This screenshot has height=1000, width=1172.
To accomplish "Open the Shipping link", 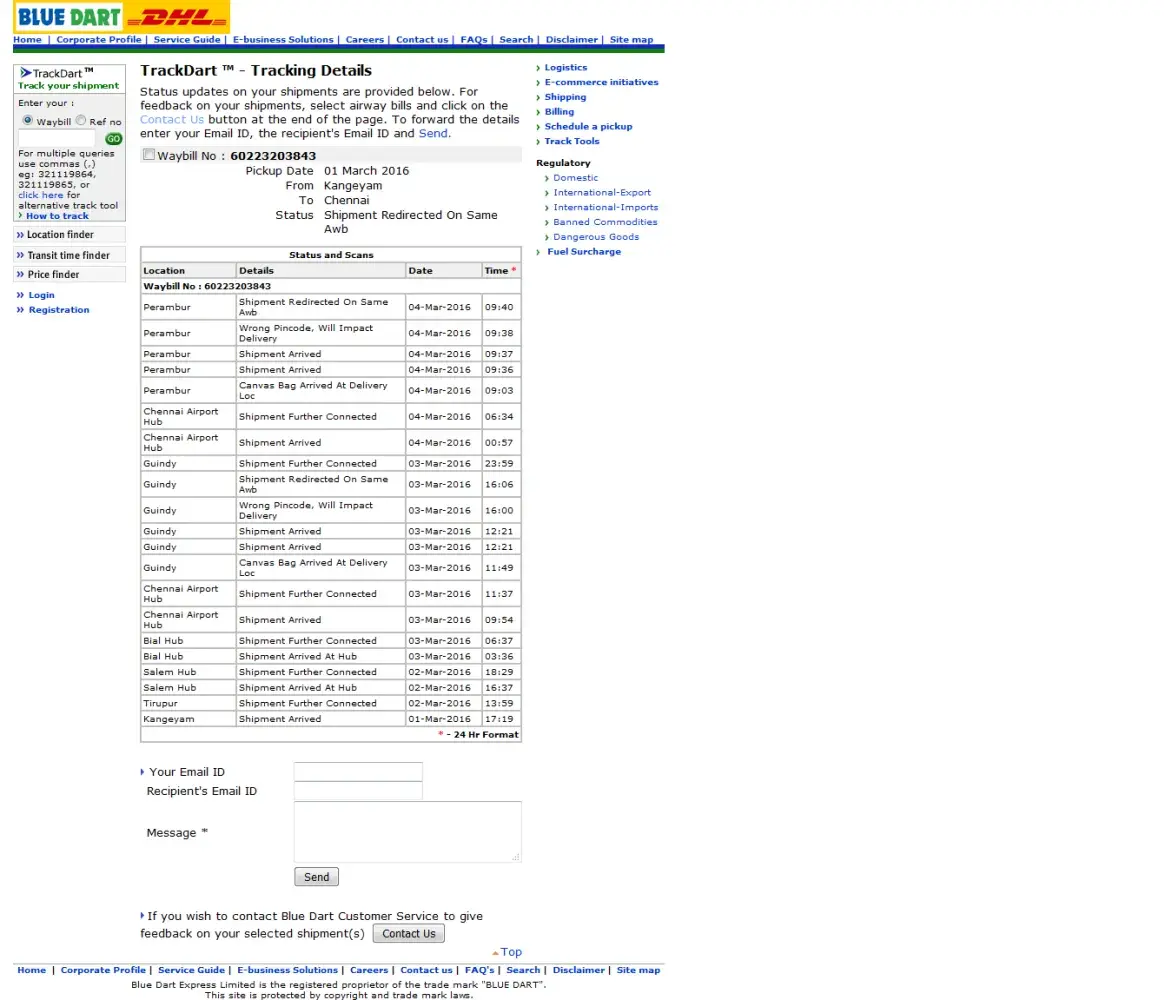I will point(565,97).
